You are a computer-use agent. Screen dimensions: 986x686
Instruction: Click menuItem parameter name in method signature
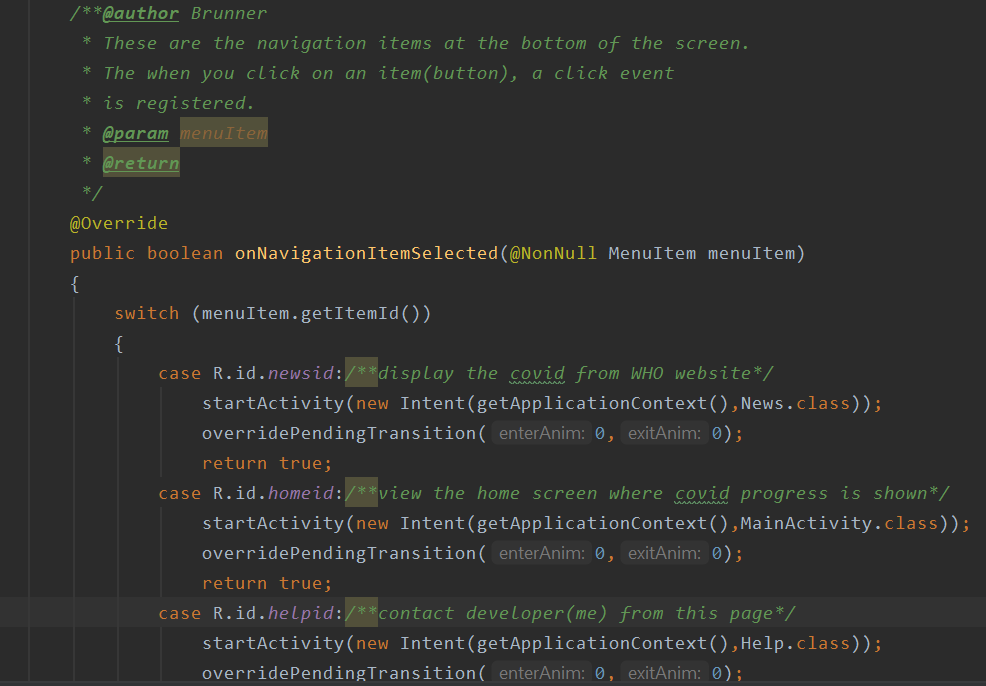(751, 253)
